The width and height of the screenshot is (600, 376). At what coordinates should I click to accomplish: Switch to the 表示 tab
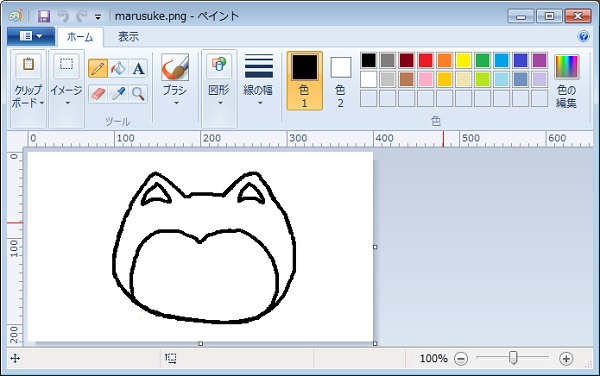(x=128, y=37)
